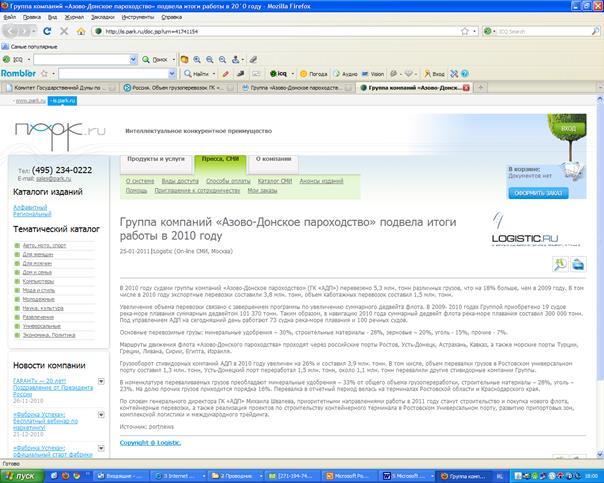Open the Способы оплаты link
Screen dimensions: 604x483
click(228, 181)
